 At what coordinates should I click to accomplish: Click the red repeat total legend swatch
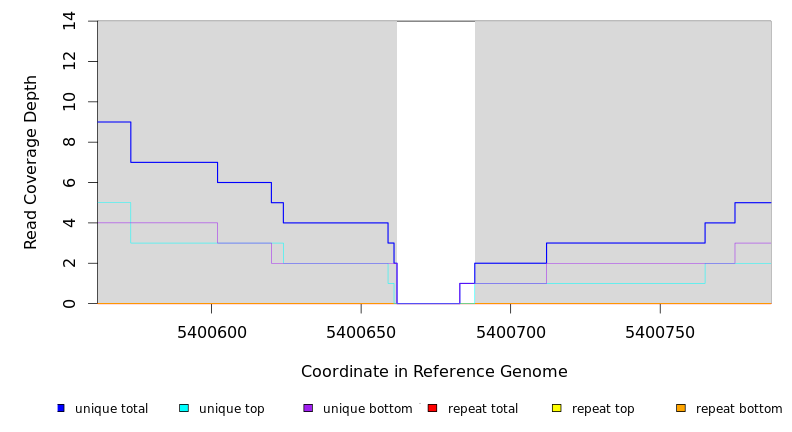(x=432, y=408)
